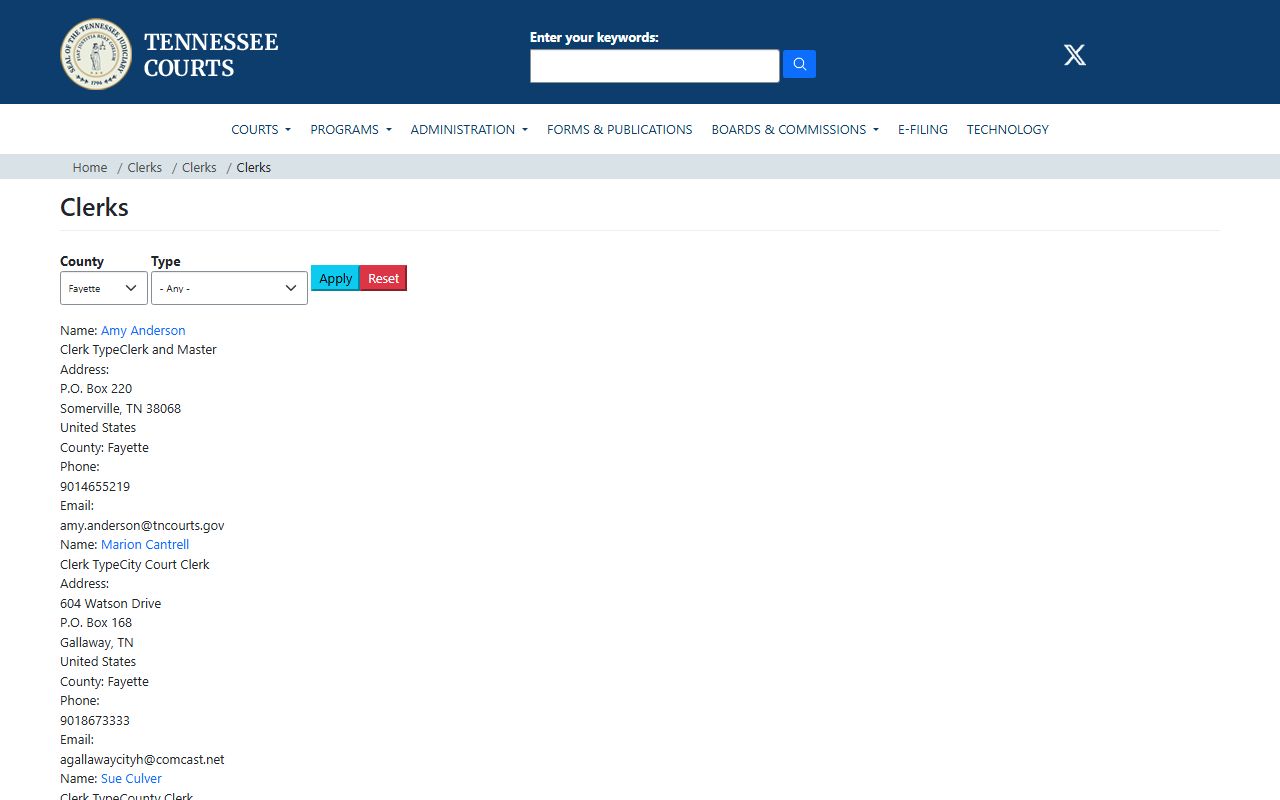1280x800 pixels.
Task: Expand the Administration menu
Action: pyautogui.click(x=469, y=129)
